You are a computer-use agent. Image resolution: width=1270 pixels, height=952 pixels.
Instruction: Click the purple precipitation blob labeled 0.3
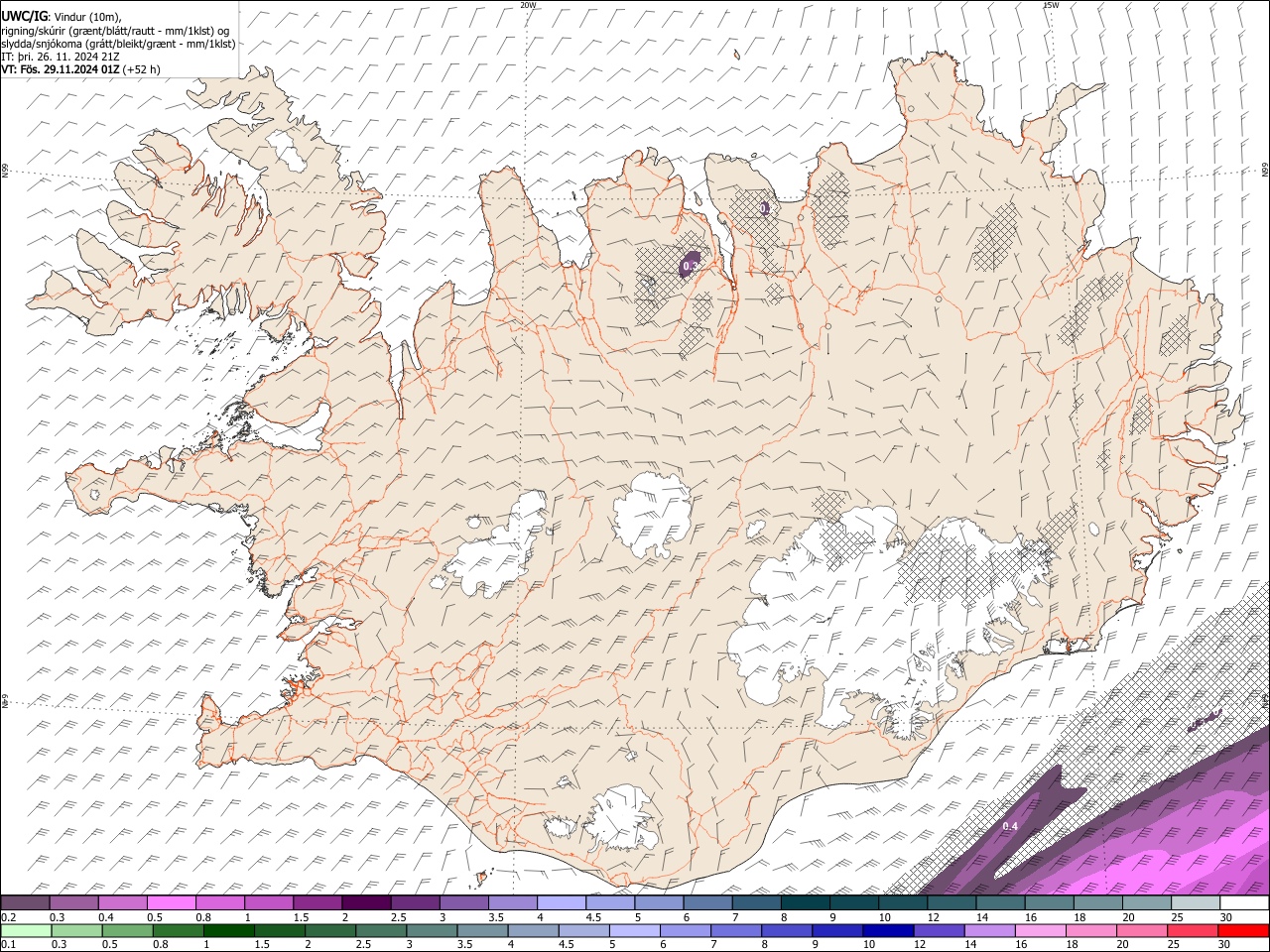(691, 265)
